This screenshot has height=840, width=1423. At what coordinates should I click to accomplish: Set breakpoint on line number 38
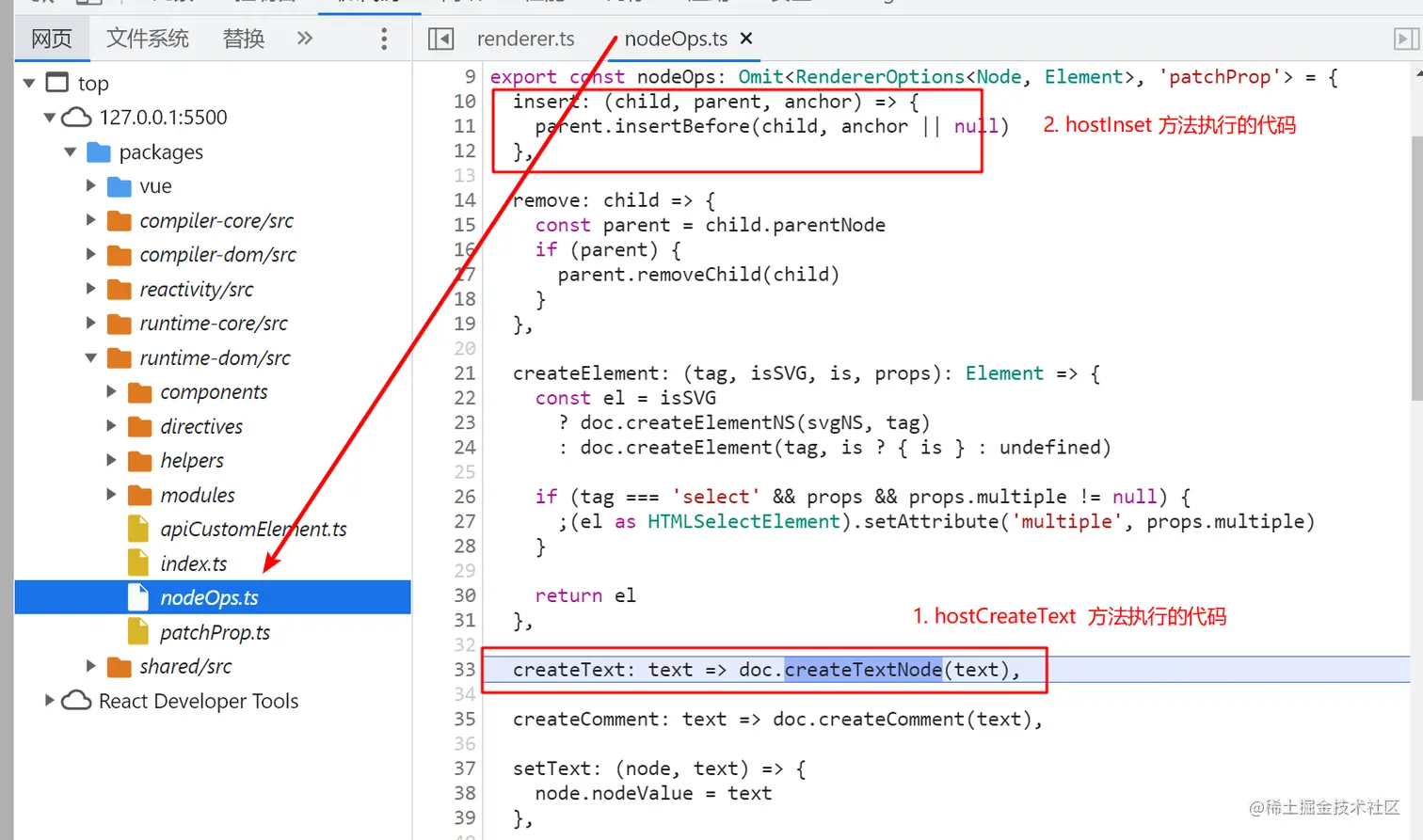click(465, 793)
